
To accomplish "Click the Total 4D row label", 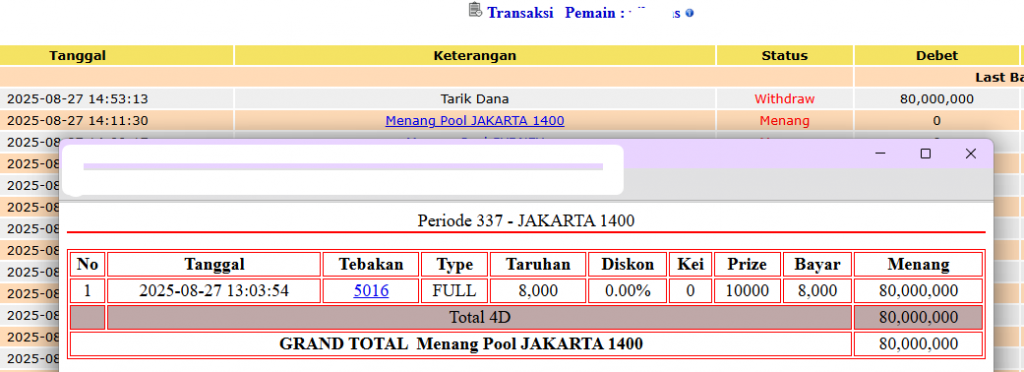I will (x=479, y=317).
